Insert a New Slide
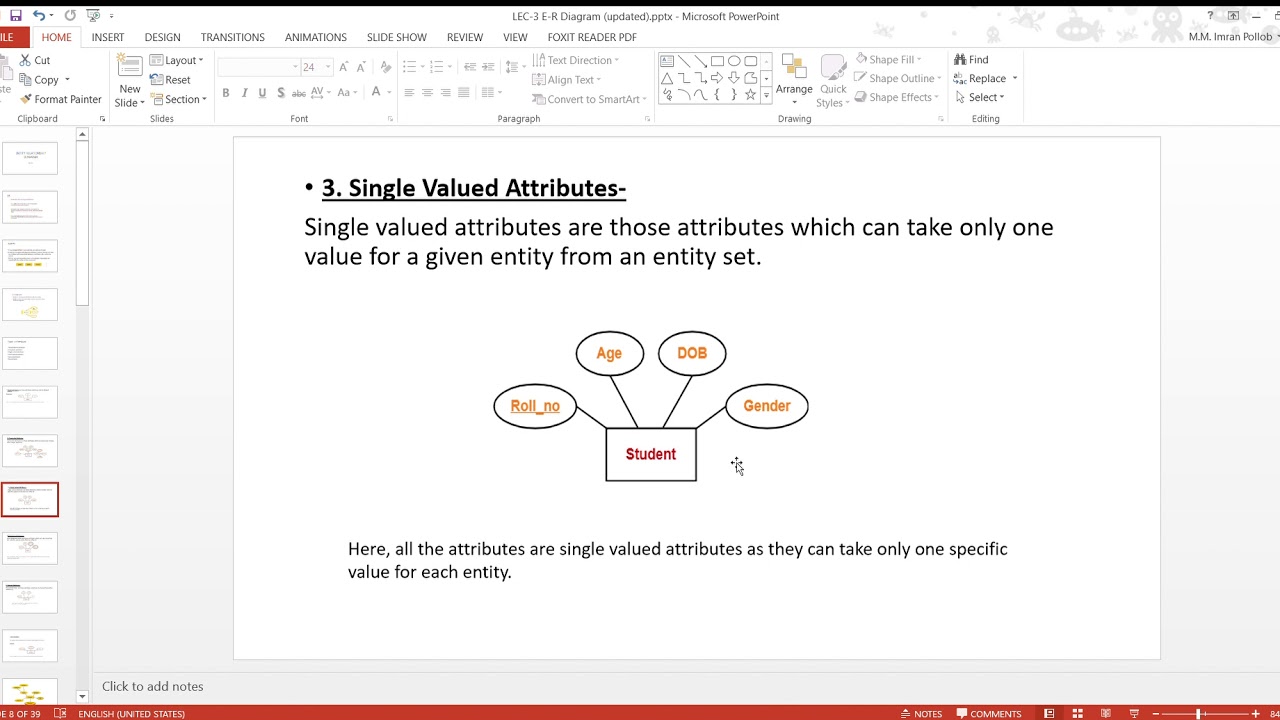The image size is (1280, 720). click(130, 80)
